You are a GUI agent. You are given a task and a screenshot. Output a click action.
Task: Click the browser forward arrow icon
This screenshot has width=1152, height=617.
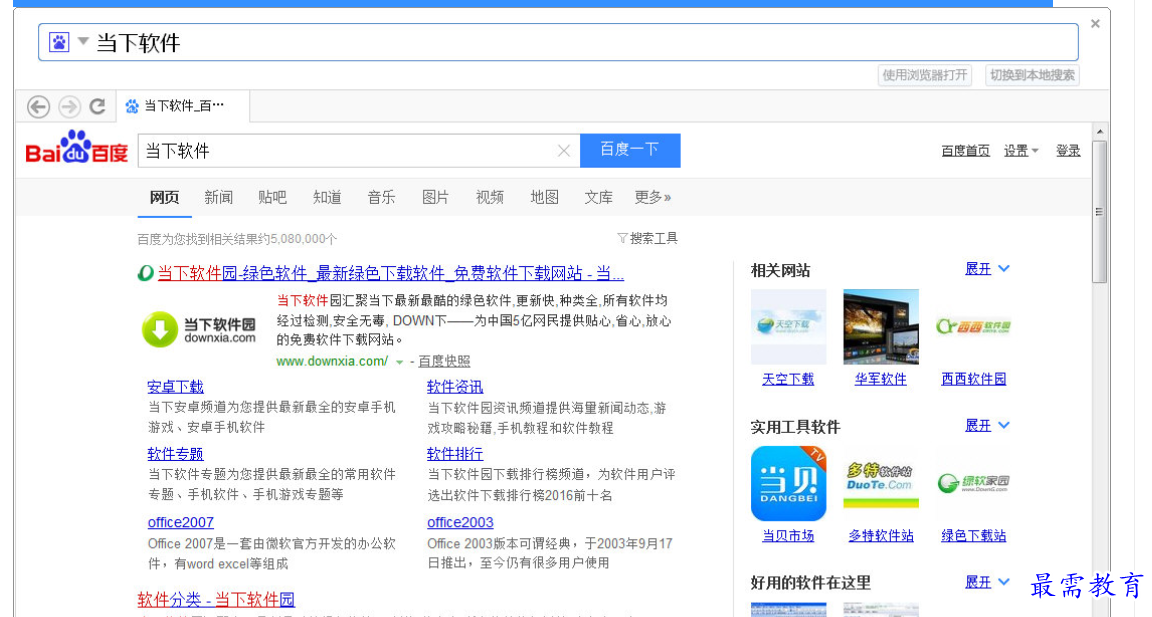pos(68,107)
